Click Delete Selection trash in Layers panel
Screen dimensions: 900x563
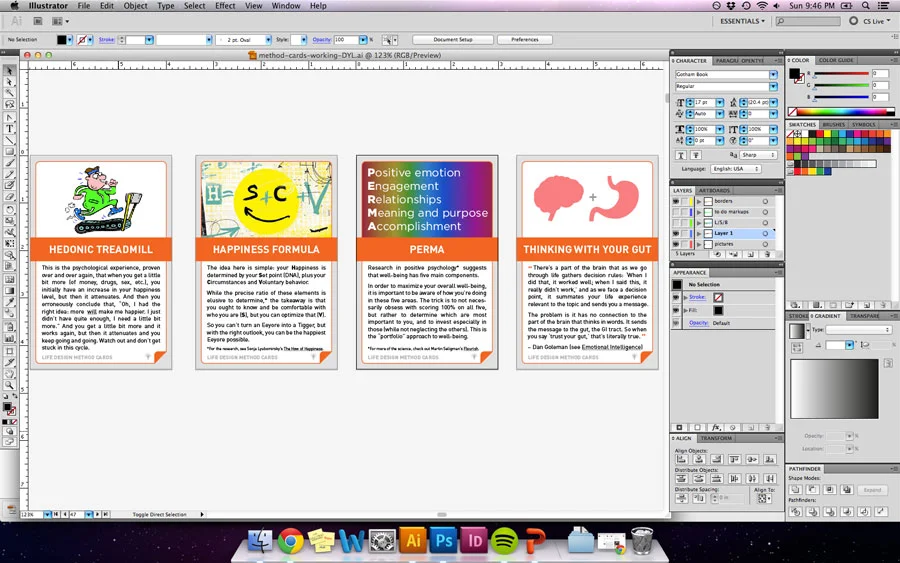pos(767,254)
